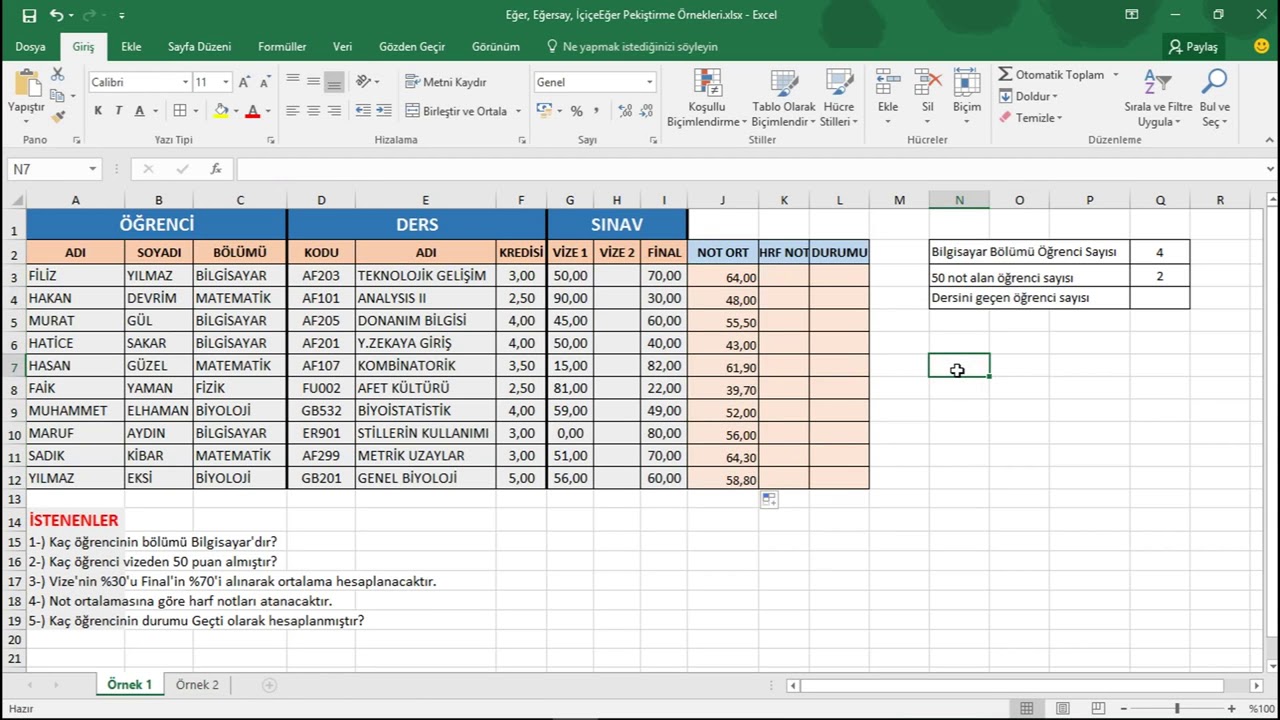Toggle top vertical alignment

click(292, 82)
